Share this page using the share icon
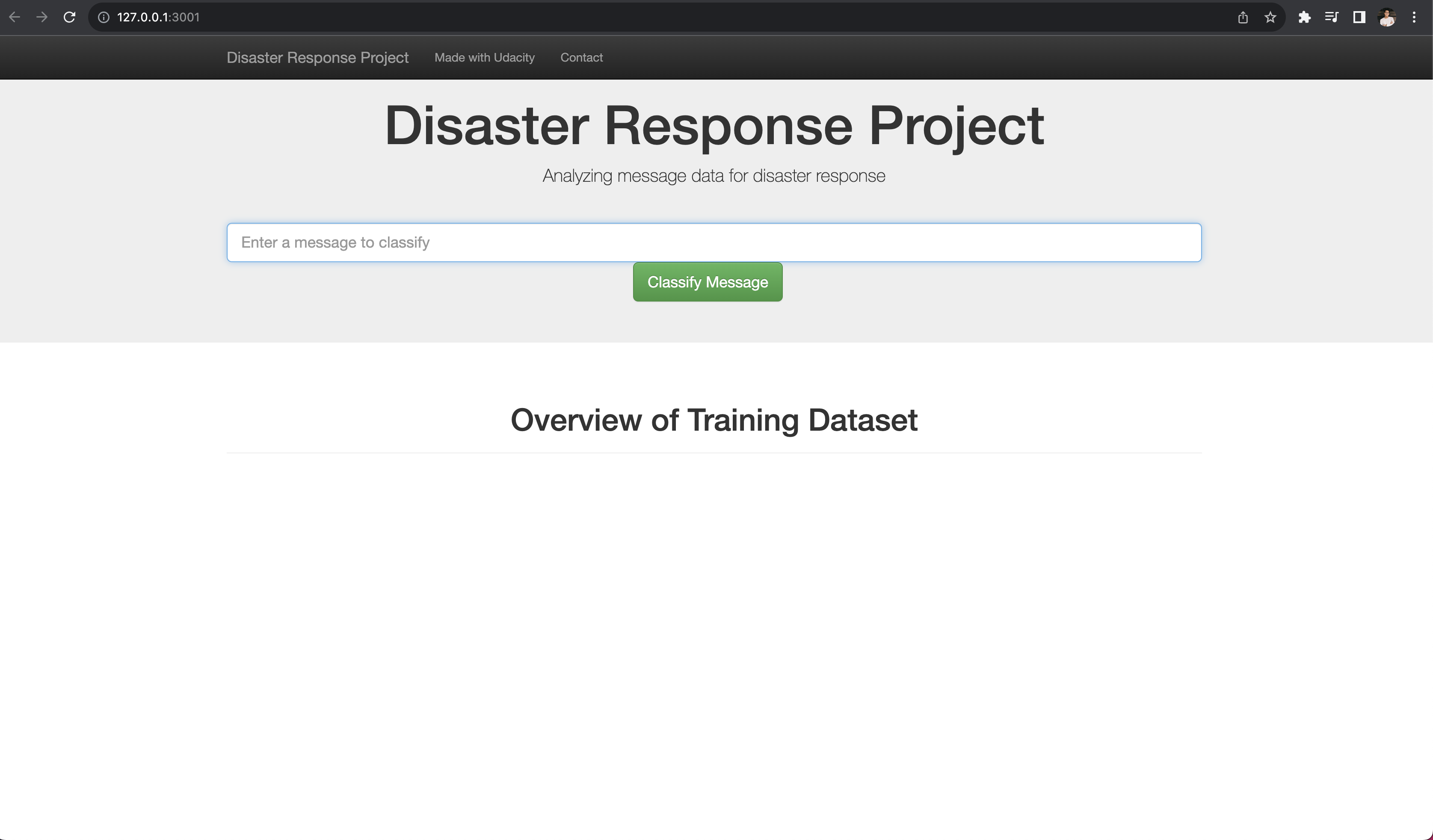 point(1243,17)
